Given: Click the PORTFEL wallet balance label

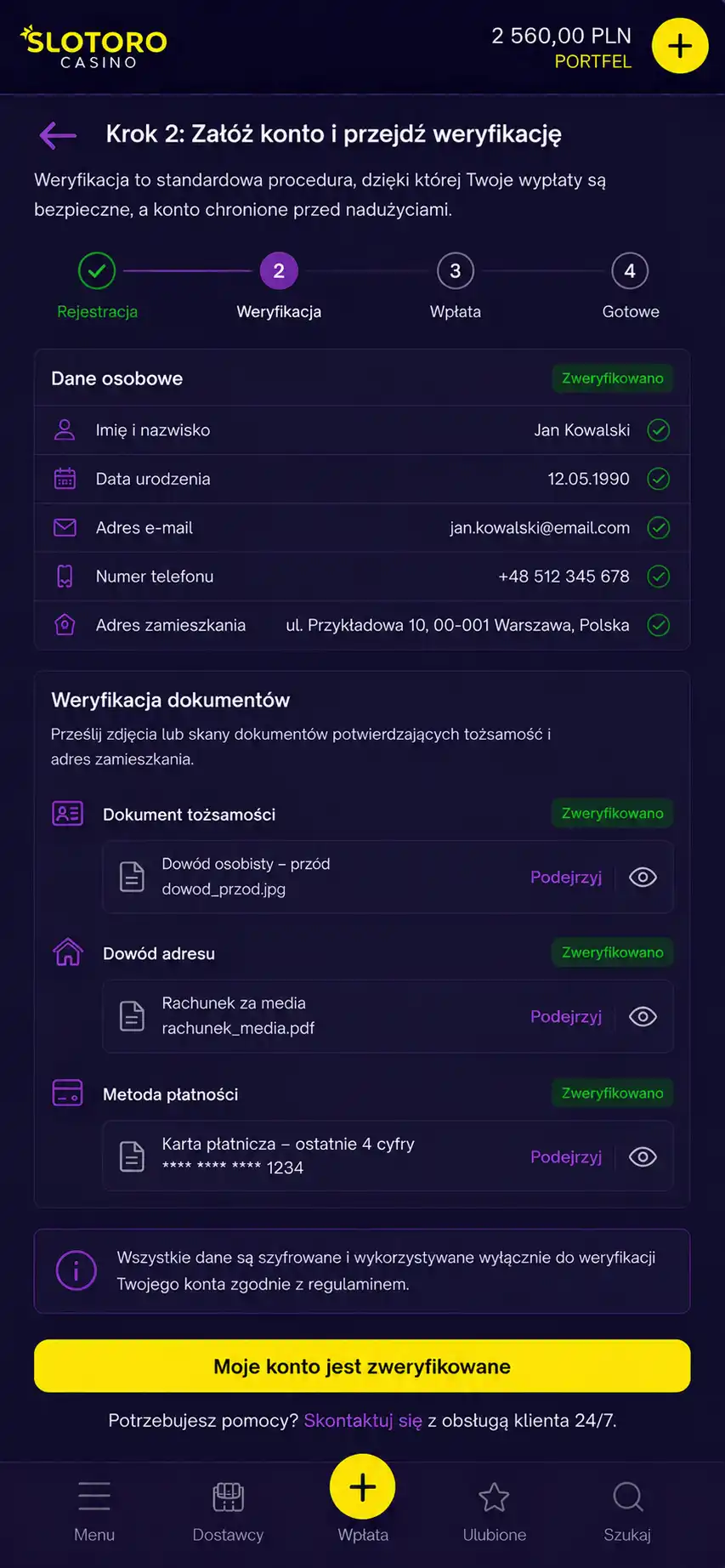Looking at the screenshot, I should coord(593,61).
